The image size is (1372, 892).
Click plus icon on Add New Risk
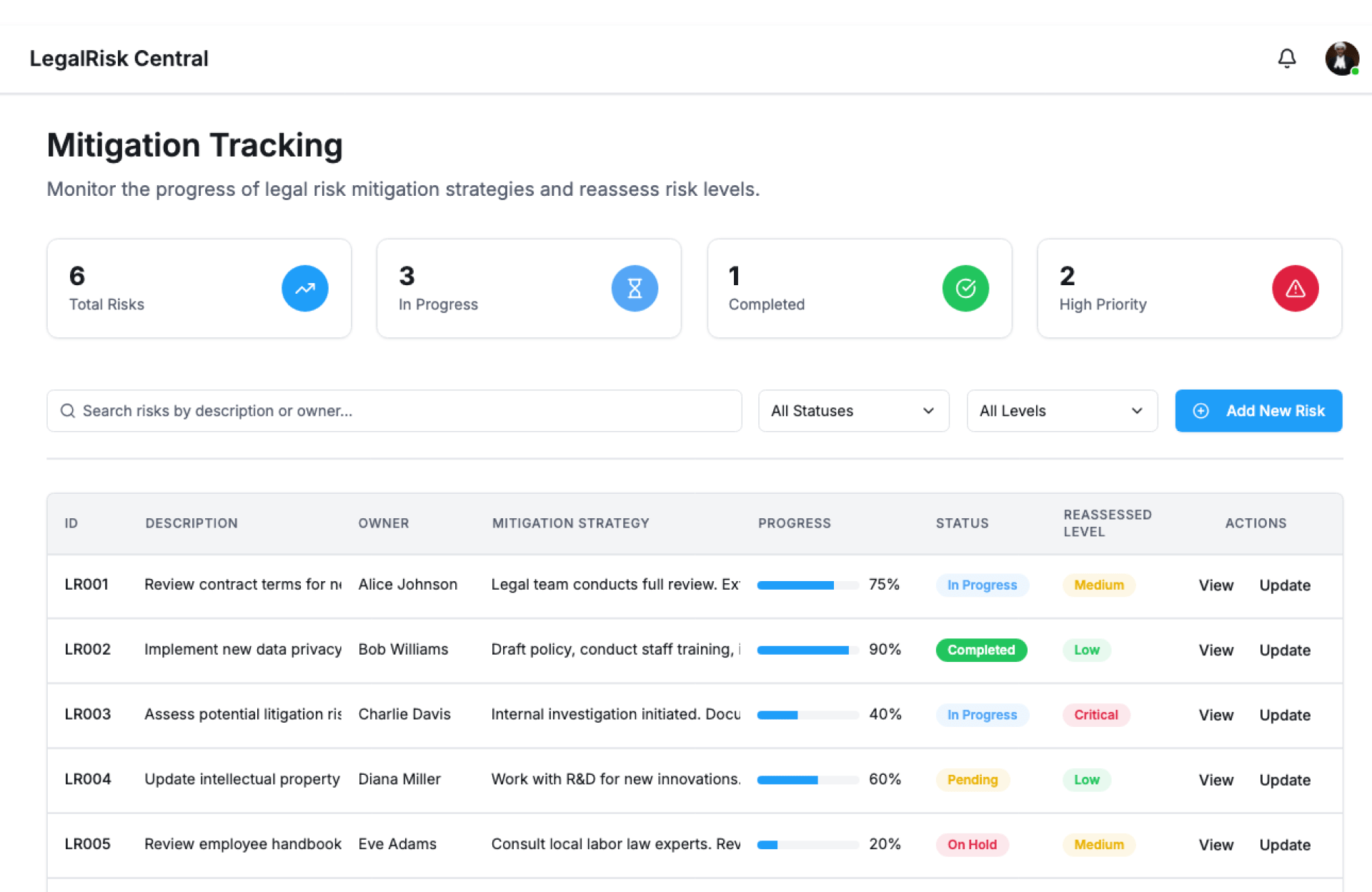1201,411
